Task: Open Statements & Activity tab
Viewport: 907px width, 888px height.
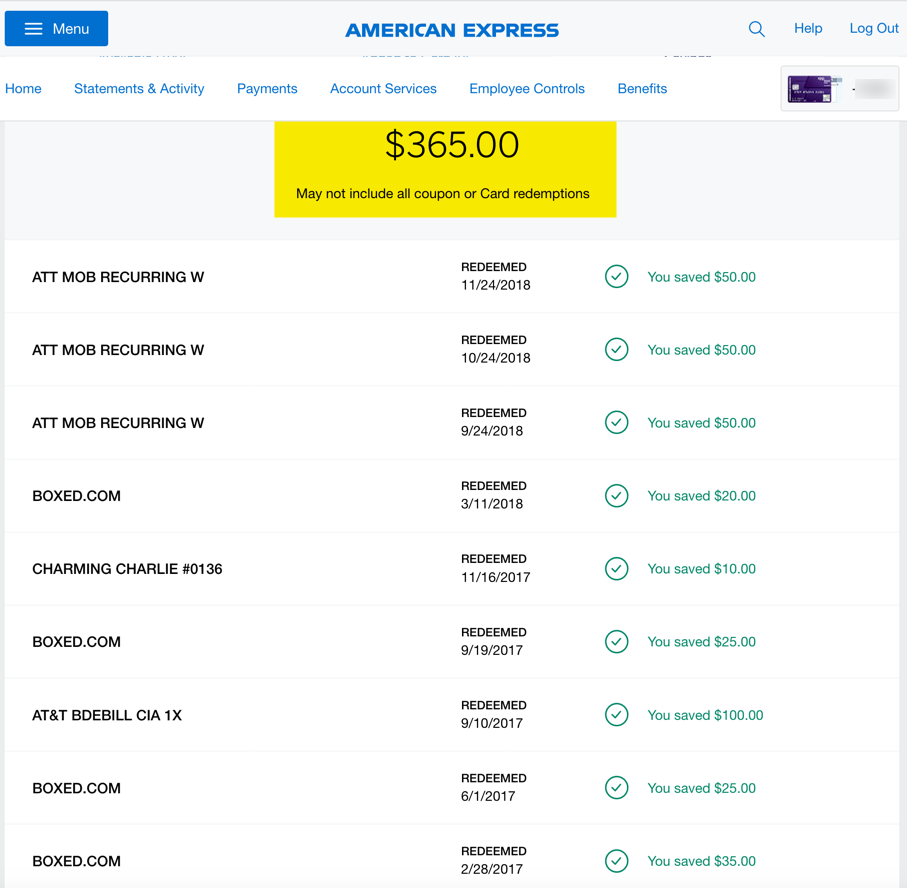Action: pos(139,89)
